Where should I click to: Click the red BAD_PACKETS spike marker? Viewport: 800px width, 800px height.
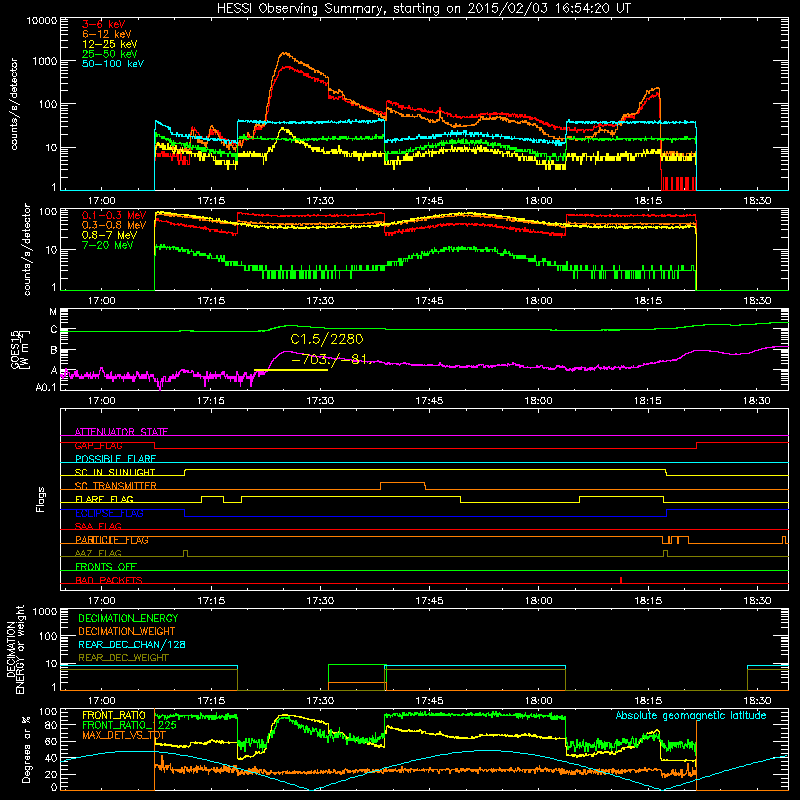(x=621, y=580)
